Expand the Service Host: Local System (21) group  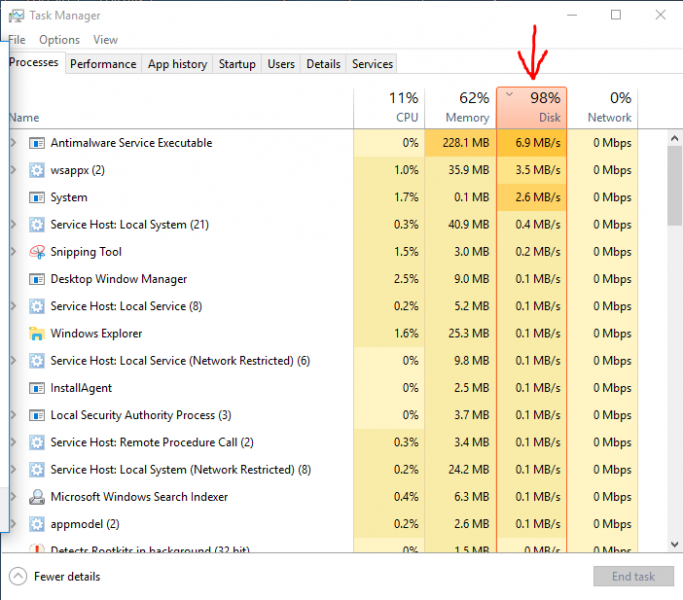(13, 225)
